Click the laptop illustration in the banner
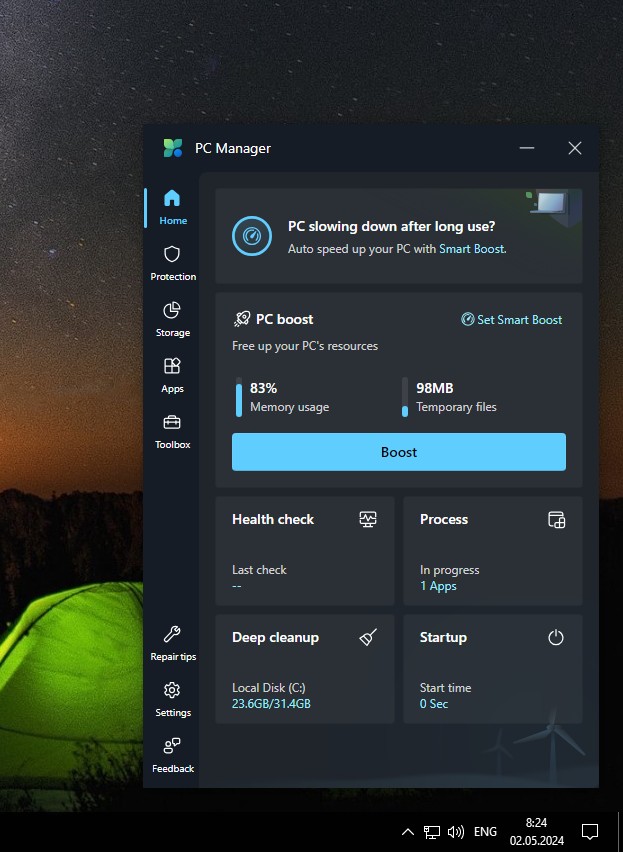This screenshot has width=623, height=852. pos(549,203)
